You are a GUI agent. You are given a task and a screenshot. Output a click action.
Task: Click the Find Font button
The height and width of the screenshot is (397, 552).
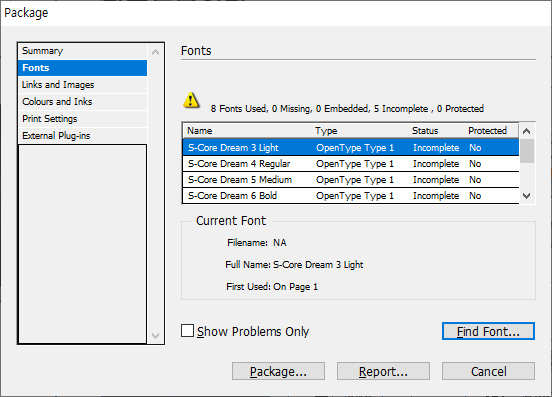[488, 331]
